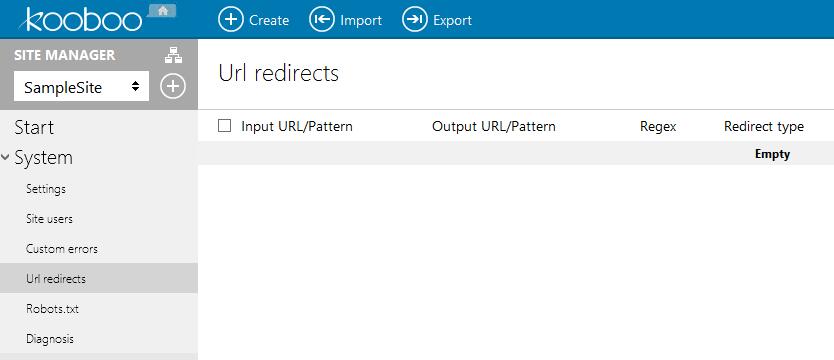Go to Site users page
The height and width of the screenshot is (360, 834).
[x=49, y=219]
